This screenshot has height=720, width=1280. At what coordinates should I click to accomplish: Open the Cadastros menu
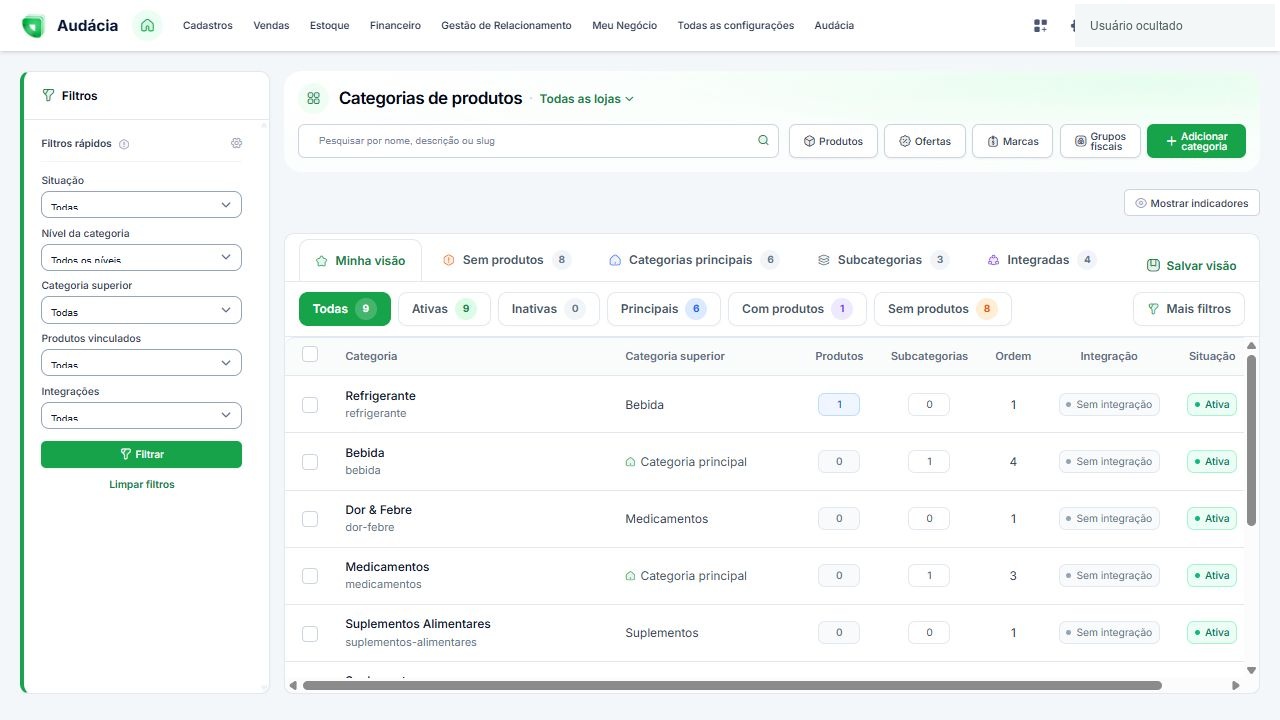click(208, 26)
